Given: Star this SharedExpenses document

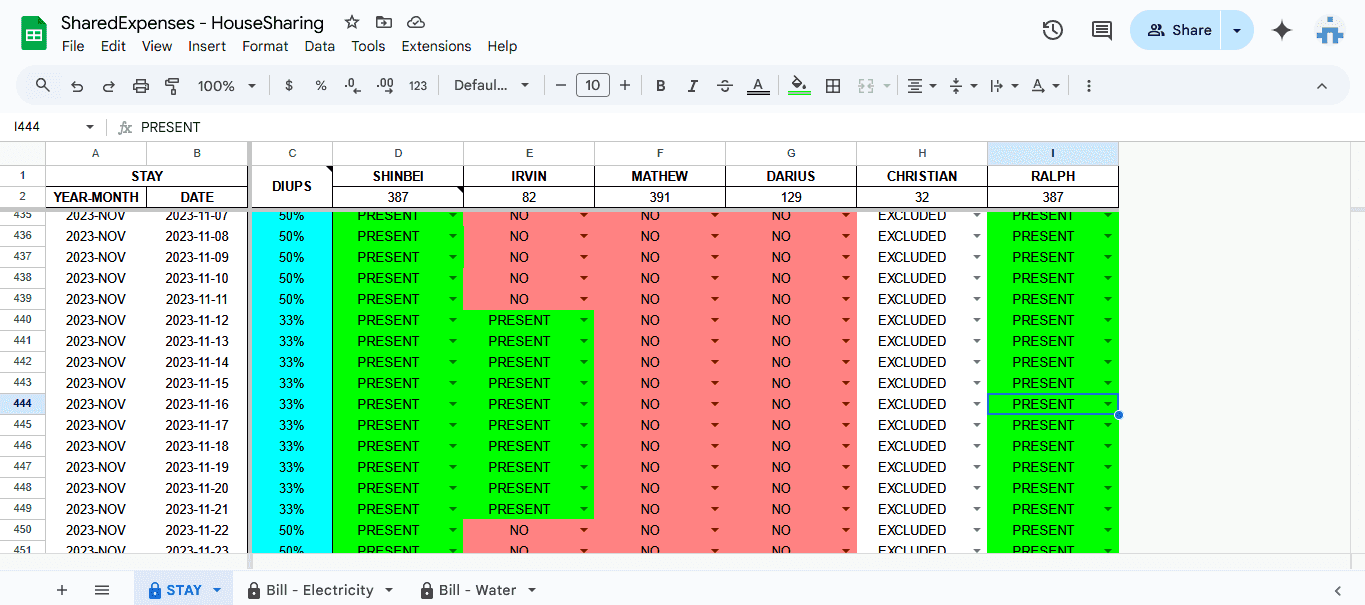Looking at the screenshot, I should coord(352,22).
